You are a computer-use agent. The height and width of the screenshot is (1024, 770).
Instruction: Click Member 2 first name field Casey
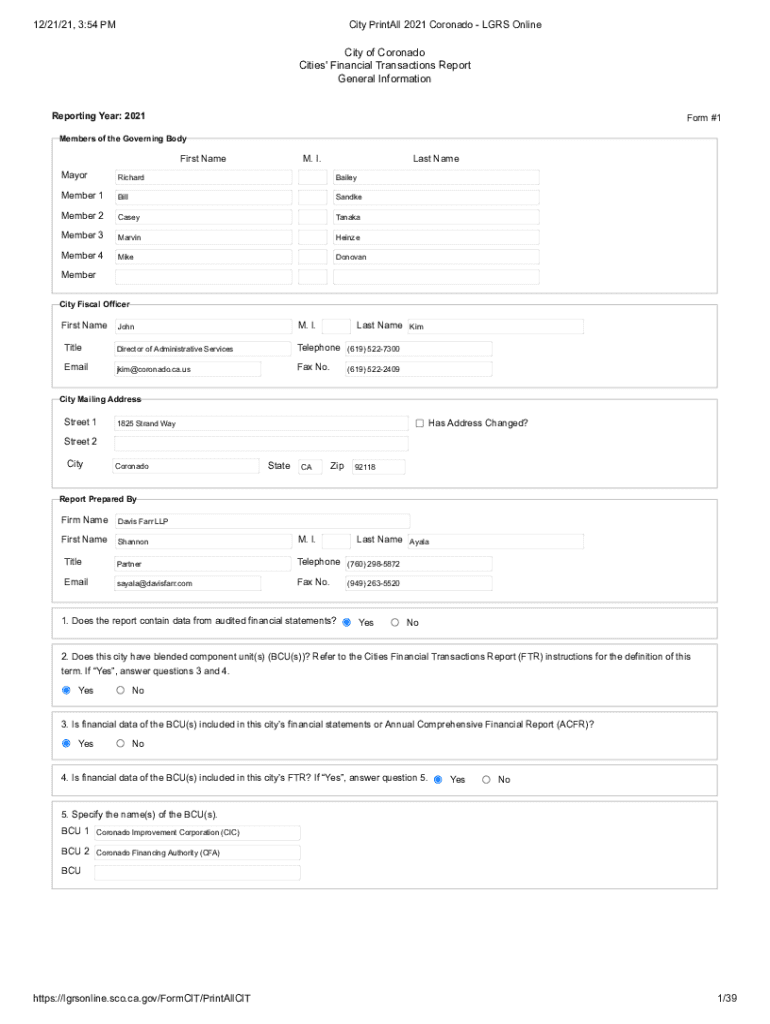pyautogui.click(x=203, y=217)
